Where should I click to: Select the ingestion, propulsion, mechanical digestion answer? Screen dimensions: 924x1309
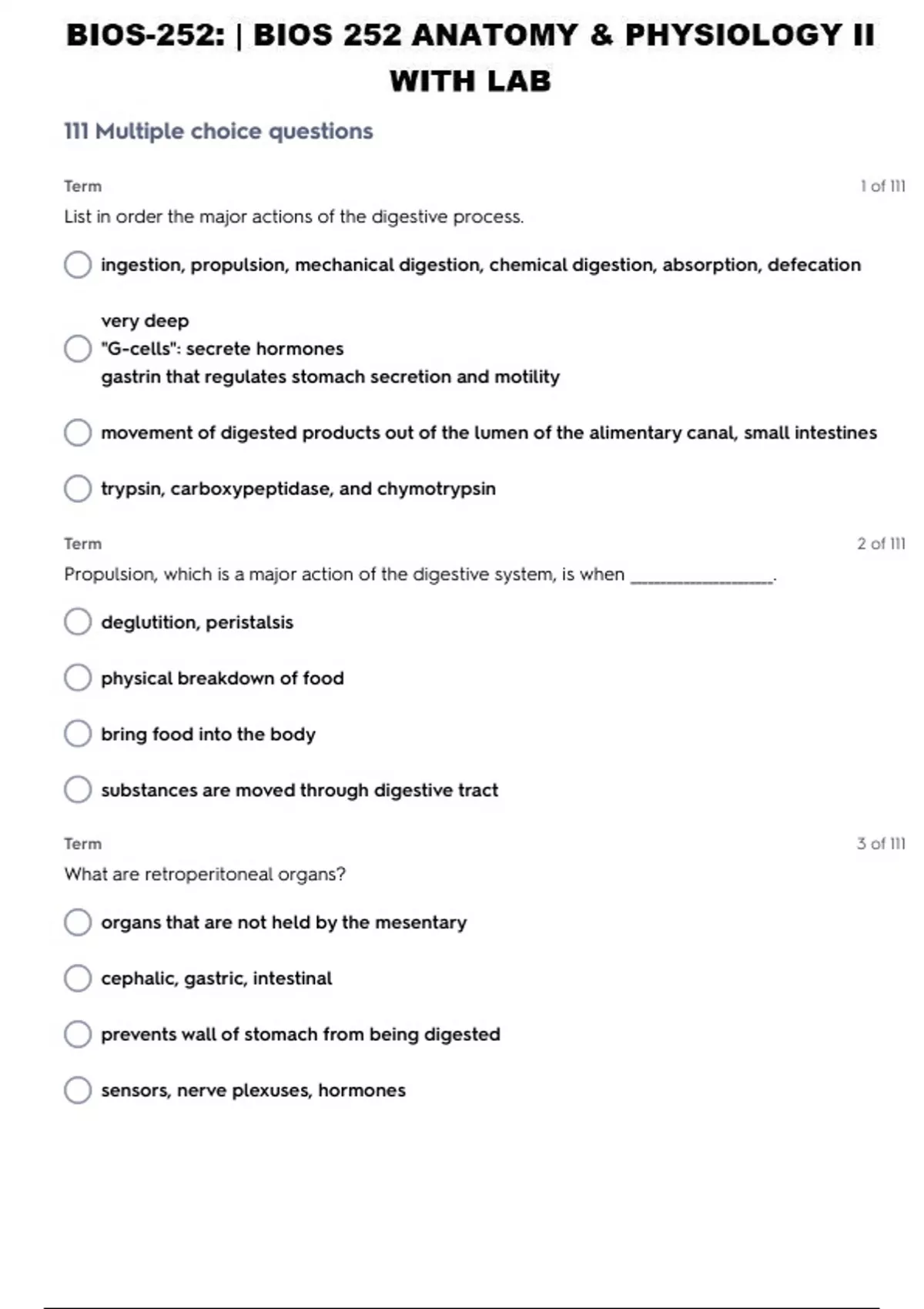pyautogui.click(x=78, y=265)
